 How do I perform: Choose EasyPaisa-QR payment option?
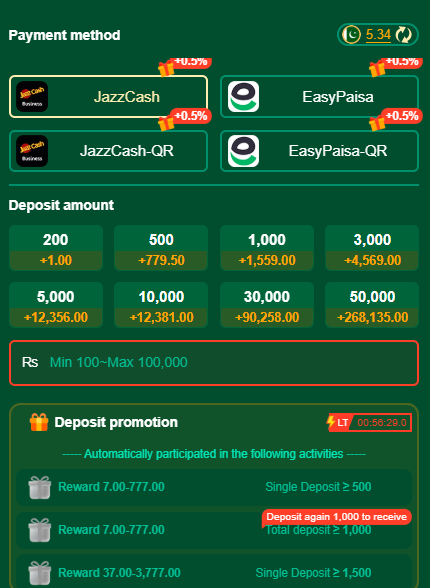point(319,151)
